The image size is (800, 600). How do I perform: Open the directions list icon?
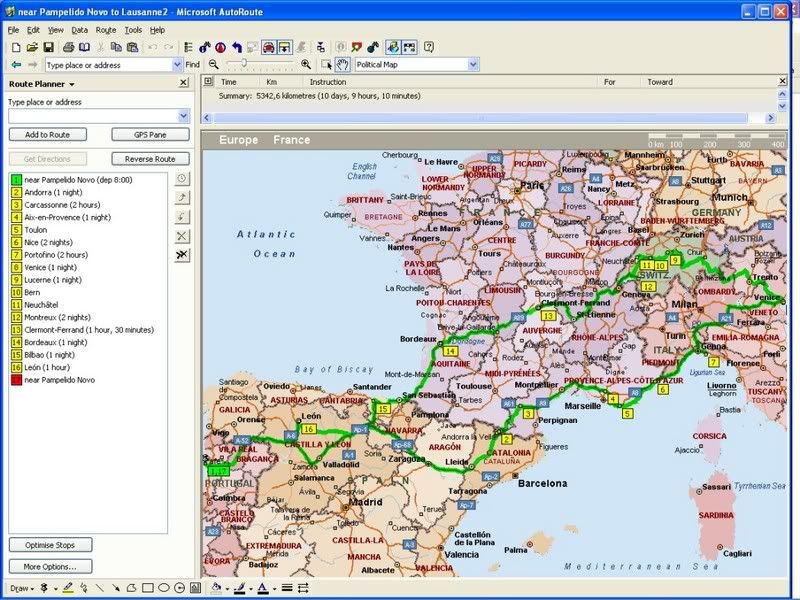[x=188, y=47]
